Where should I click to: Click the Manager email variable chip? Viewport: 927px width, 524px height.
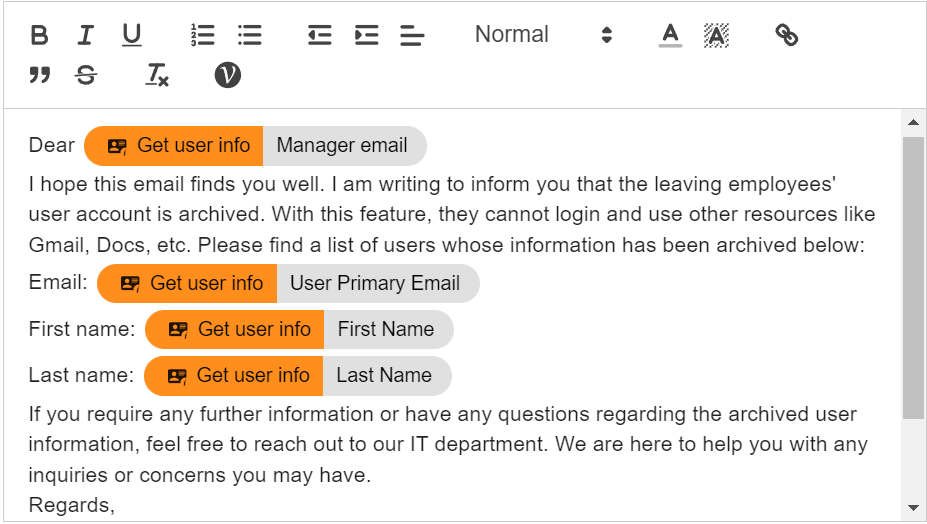(342, 146)
